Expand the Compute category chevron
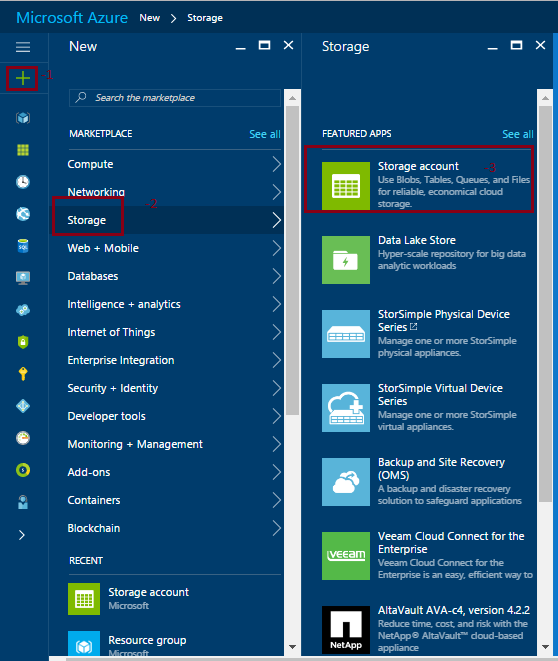This screenshot has width=558, height=661. (276, 164)
